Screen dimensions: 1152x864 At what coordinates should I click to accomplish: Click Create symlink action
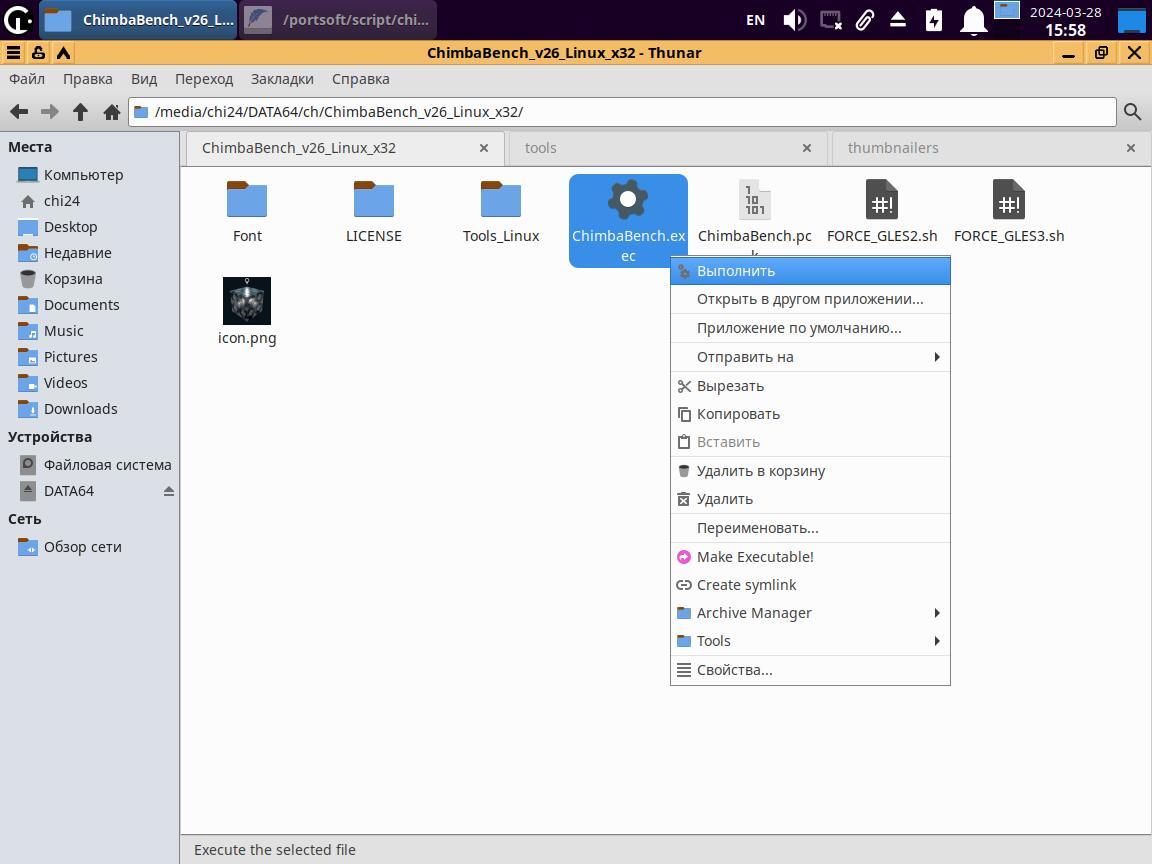[x=810, y=586]
